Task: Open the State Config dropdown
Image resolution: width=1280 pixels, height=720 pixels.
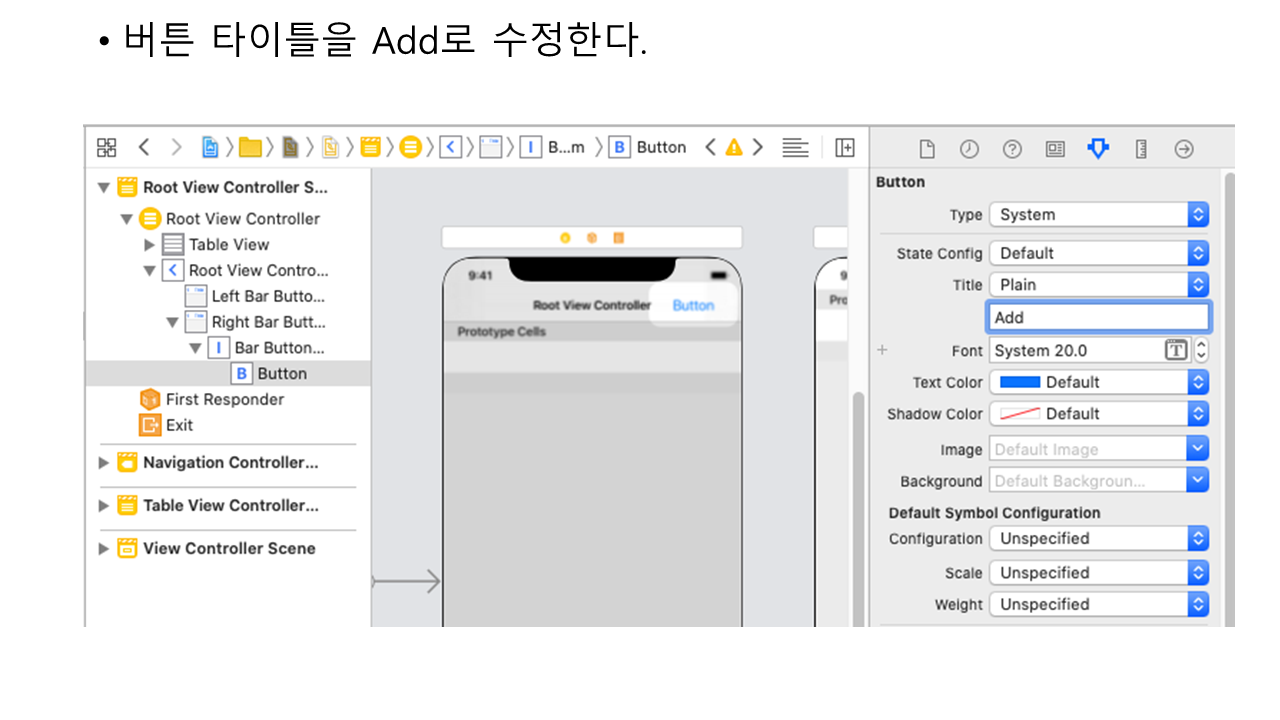Action: pyautogui.click(x=1098, y=254)
